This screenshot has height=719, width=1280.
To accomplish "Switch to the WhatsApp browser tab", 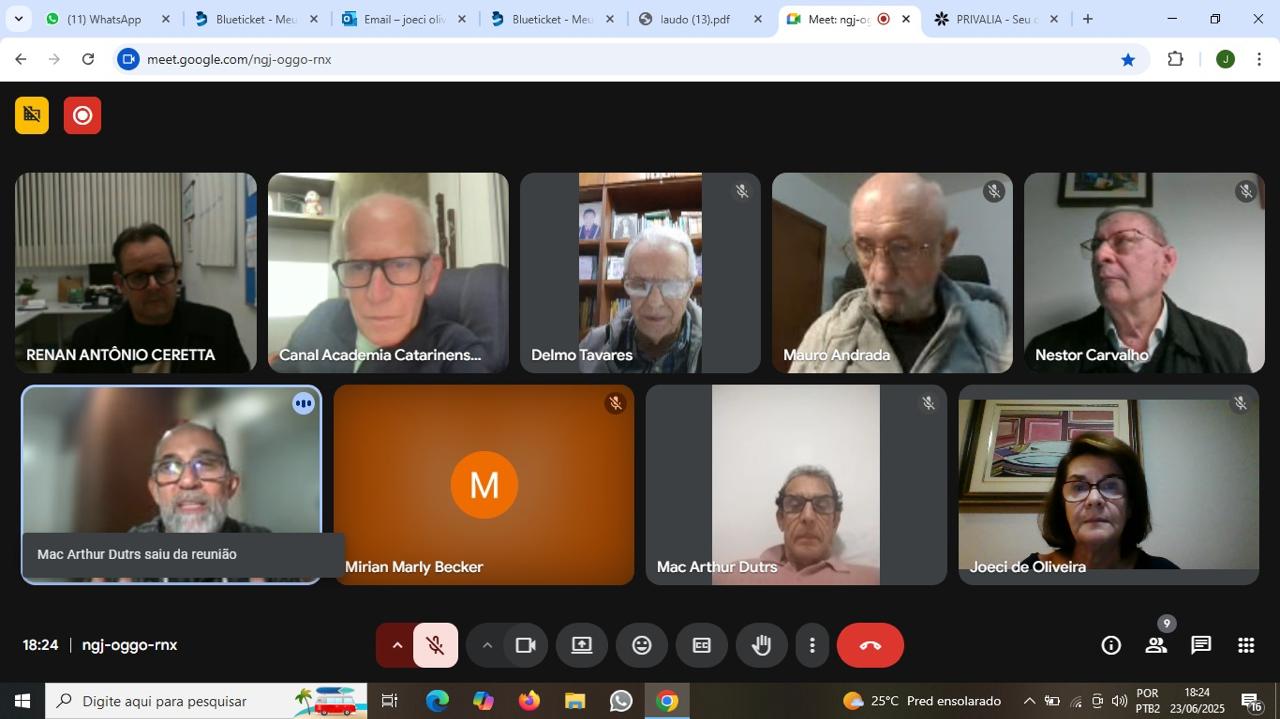I will coord(104,19).
